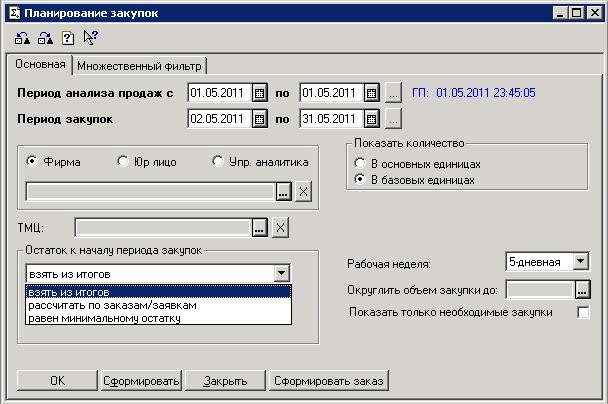Clear the ТМЦ field with X button
This screenshot has height=404, width=608.
click(x=281, y=228)
